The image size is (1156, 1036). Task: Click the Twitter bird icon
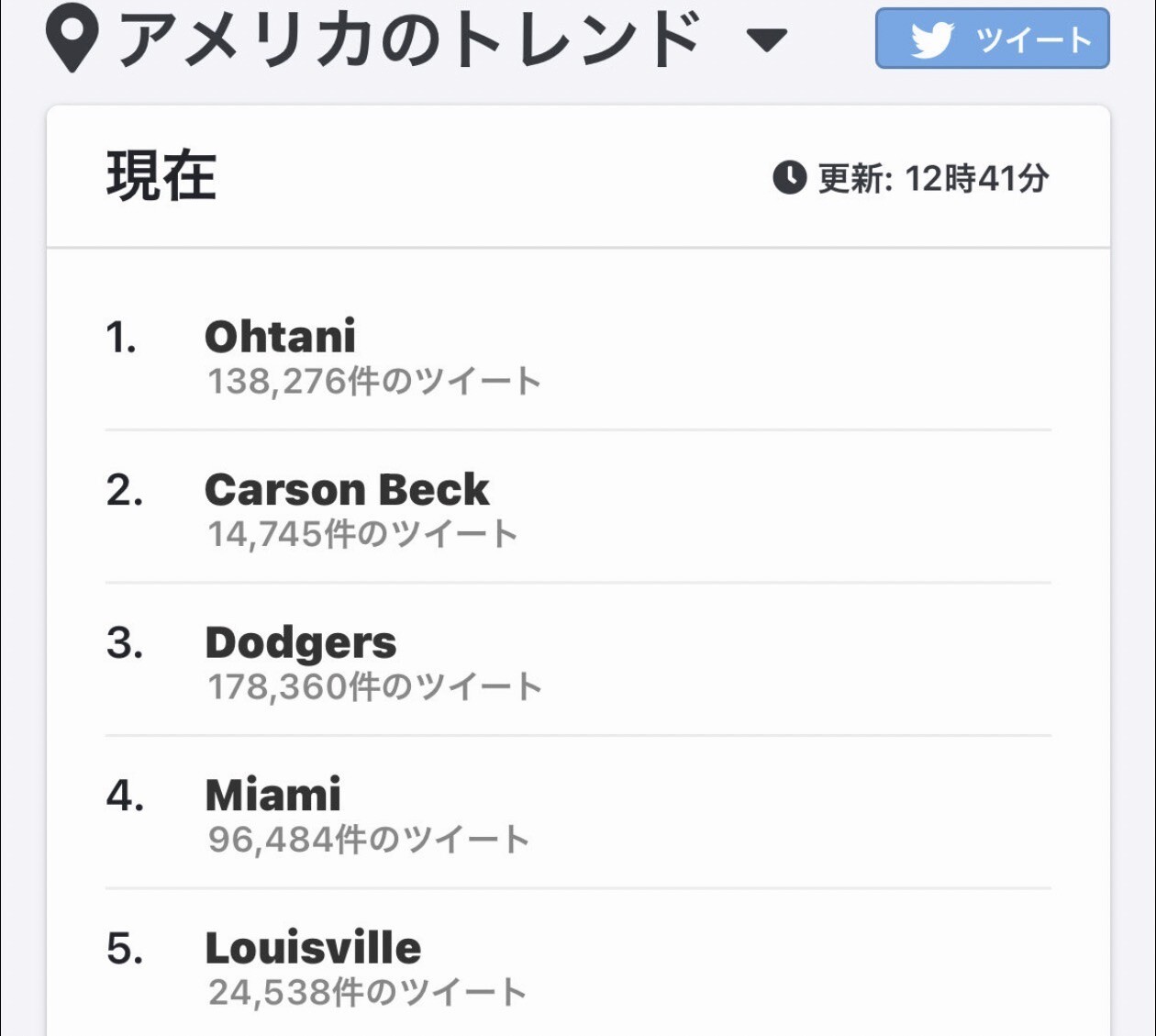(932, 39)
